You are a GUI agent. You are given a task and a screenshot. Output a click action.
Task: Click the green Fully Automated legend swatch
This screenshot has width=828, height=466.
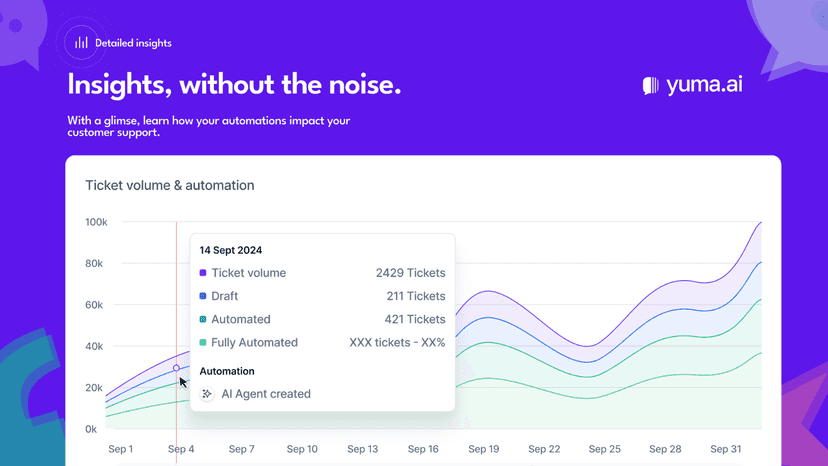(203, 342)
